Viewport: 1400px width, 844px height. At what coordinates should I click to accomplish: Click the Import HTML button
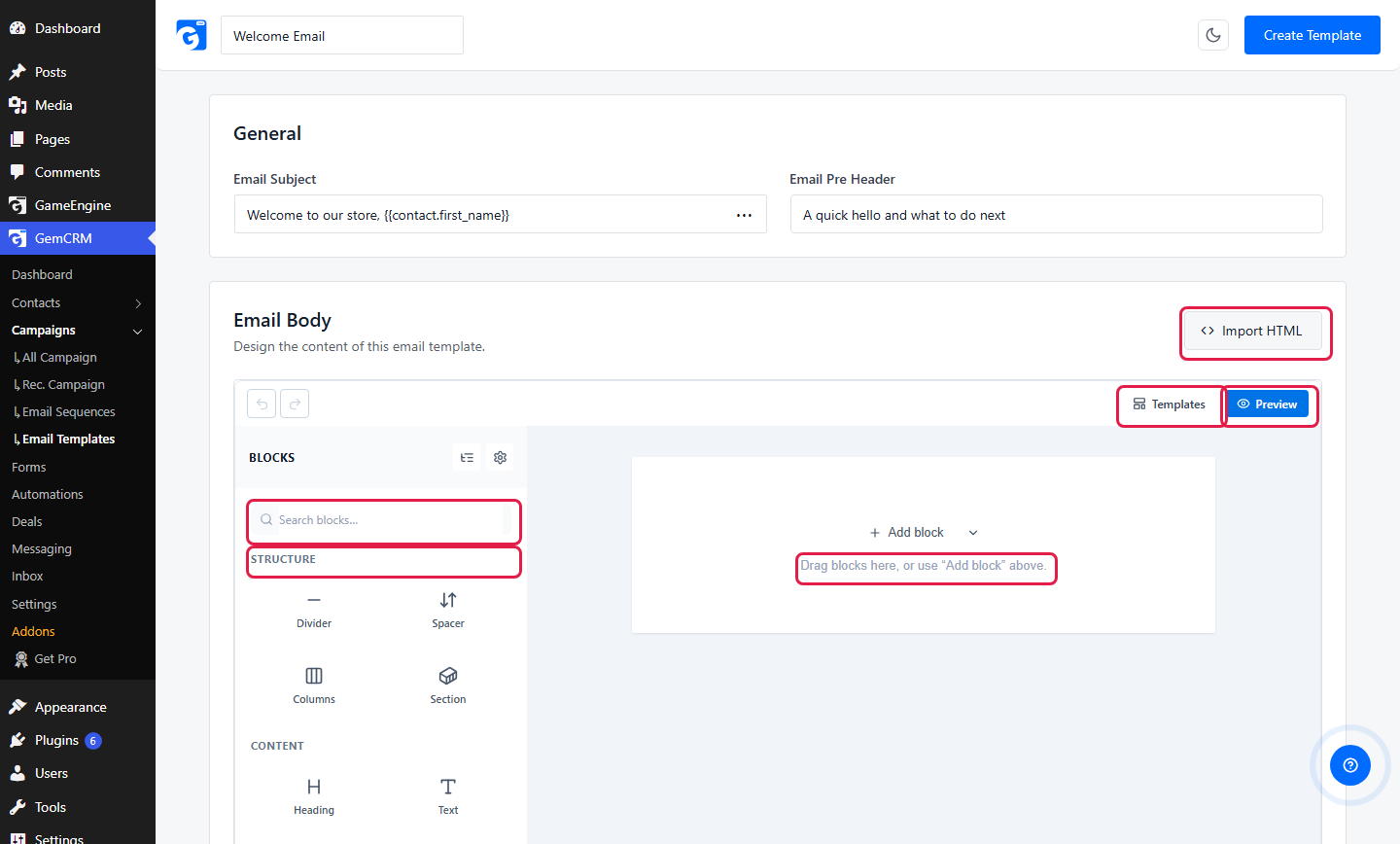point(1253,331)
